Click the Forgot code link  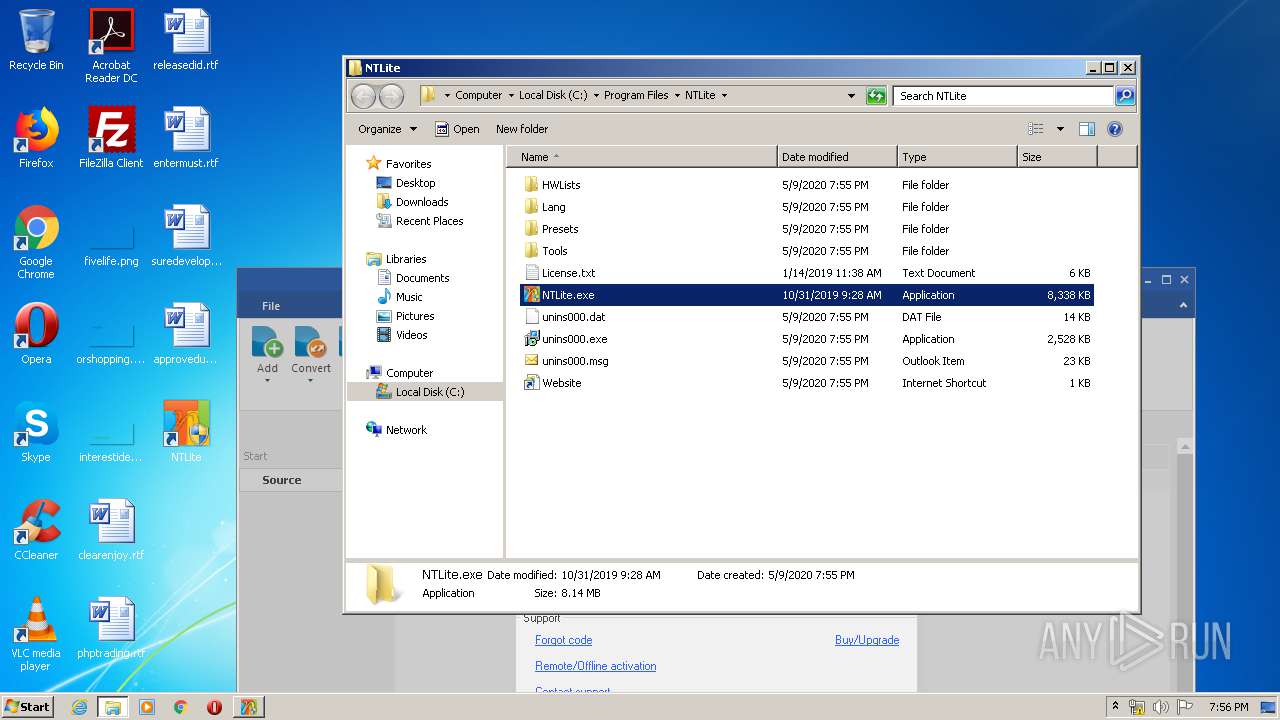564,640
